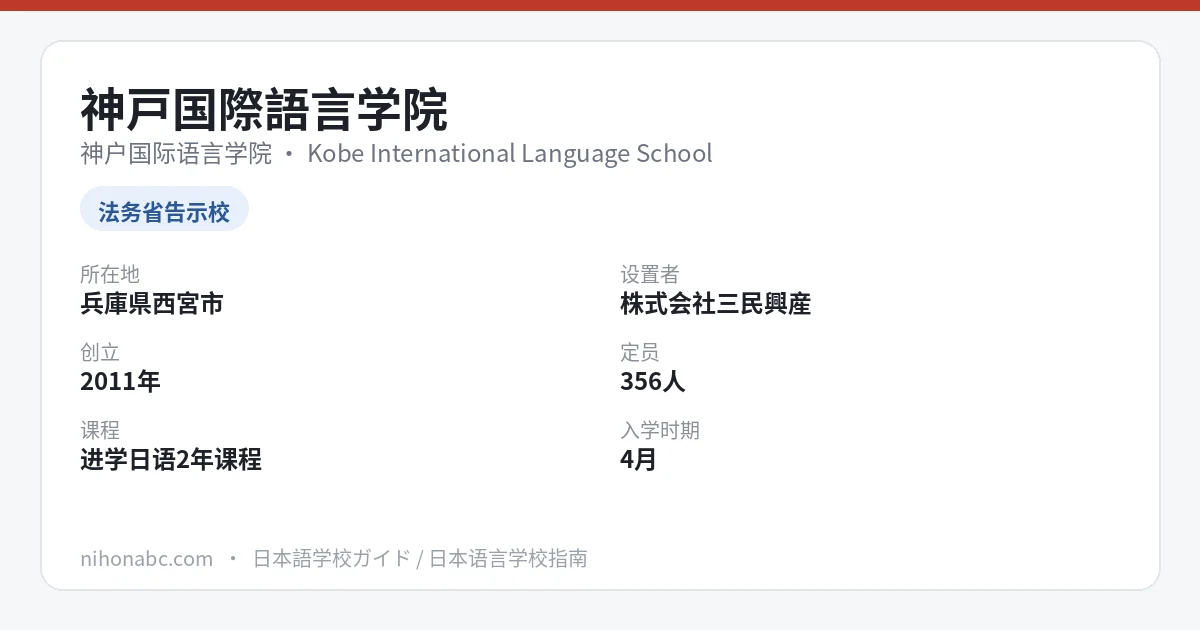Select the subtitle Kobe International Language School
Viewport: 1200px width, 630px height.
point(510,153)
